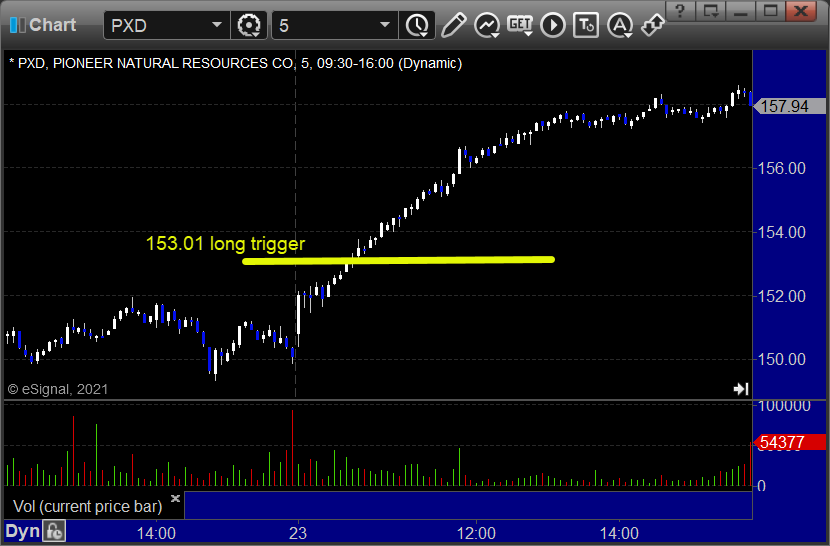This screenshot has height=546, width=830.
Task: Click the scroll-to-latest-bar arrow icon
Action: [x=741, y=389]
